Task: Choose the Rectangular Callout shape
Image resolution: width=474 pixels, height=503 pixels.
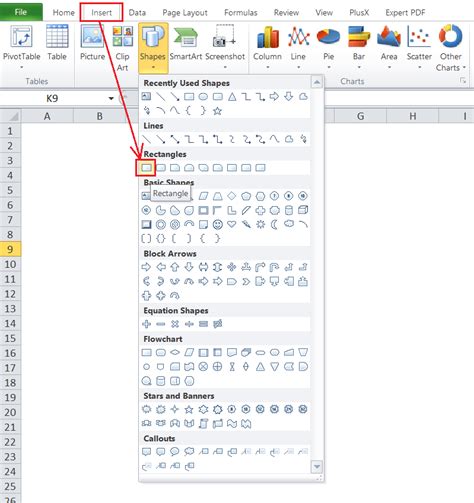Action: [146, 452]
